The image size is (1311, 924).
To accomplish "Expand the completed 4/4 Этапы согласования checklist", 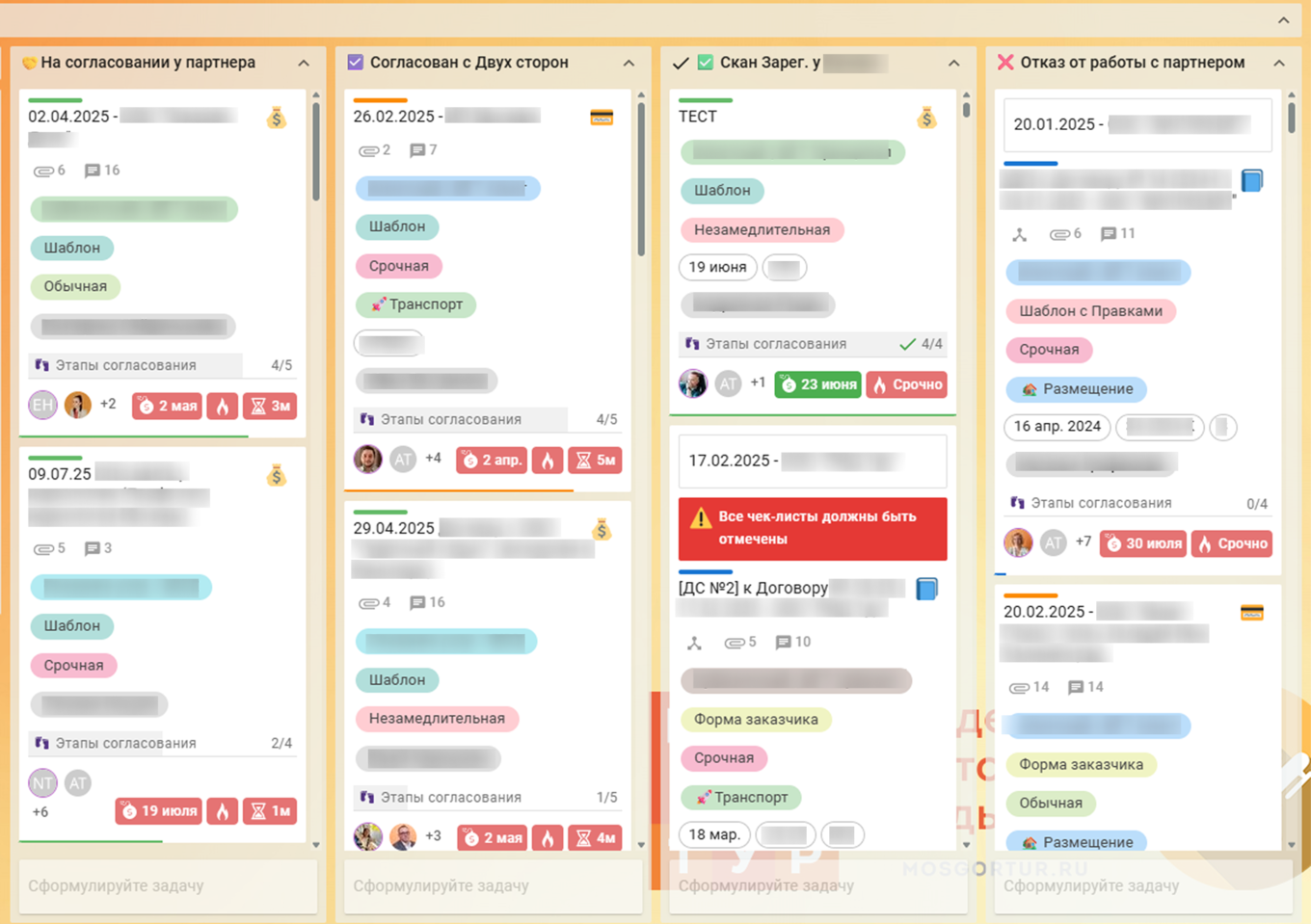I will [x=813, y=343].
